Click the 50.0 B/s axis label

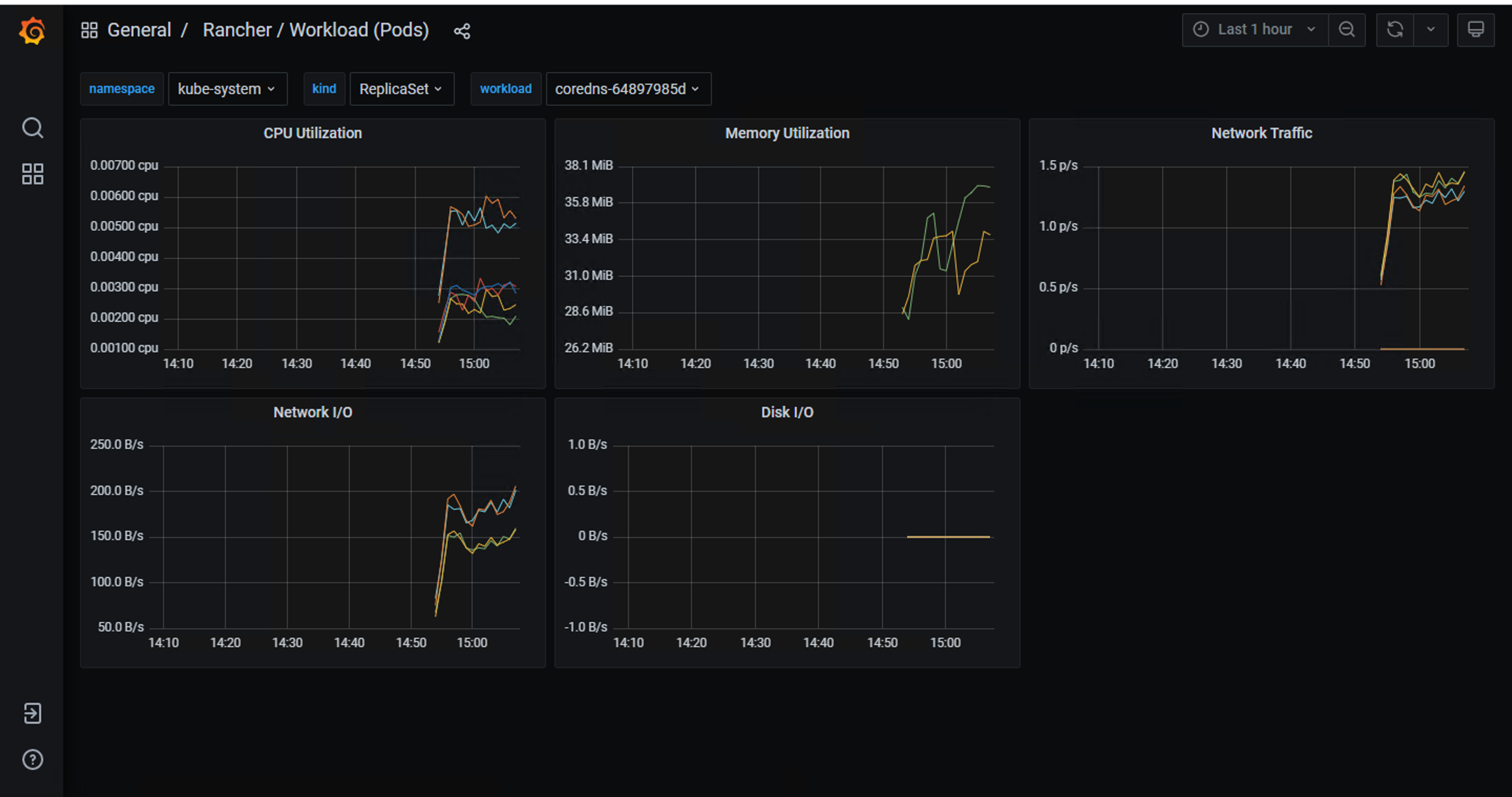pyautogui.click(x=120, y=627)
